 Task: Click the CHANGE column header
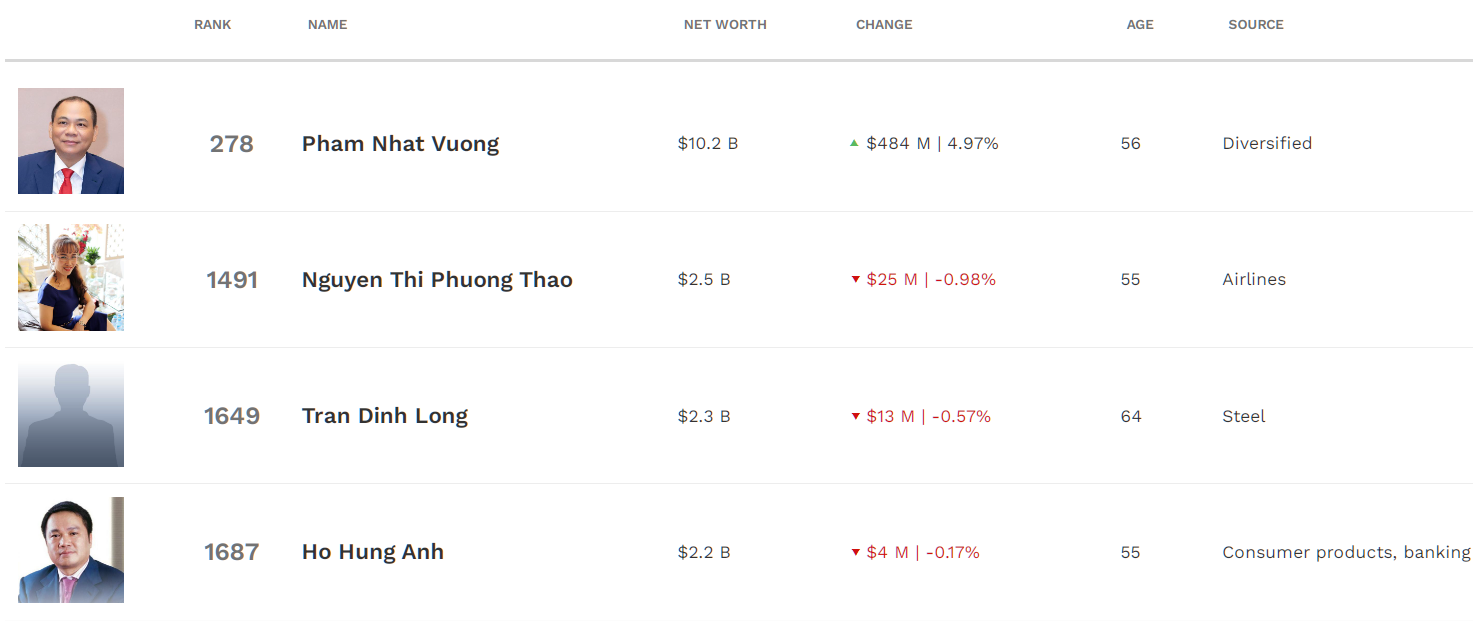pos(884,24)
